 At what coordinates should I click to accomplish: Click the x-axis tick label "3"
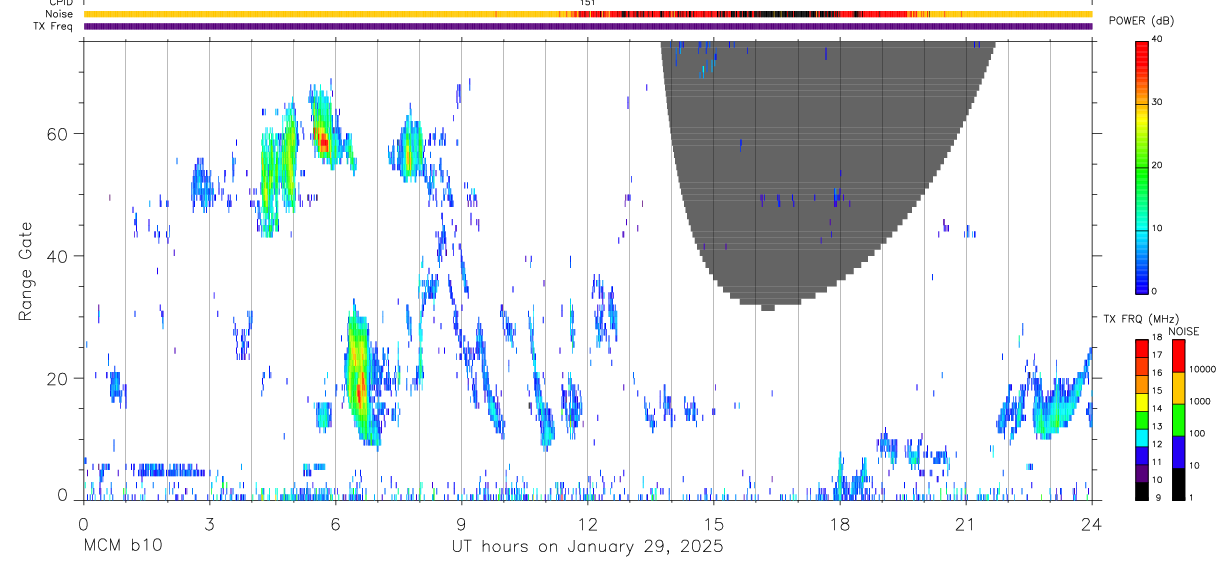pyautogui.click(x=209, y=524)
